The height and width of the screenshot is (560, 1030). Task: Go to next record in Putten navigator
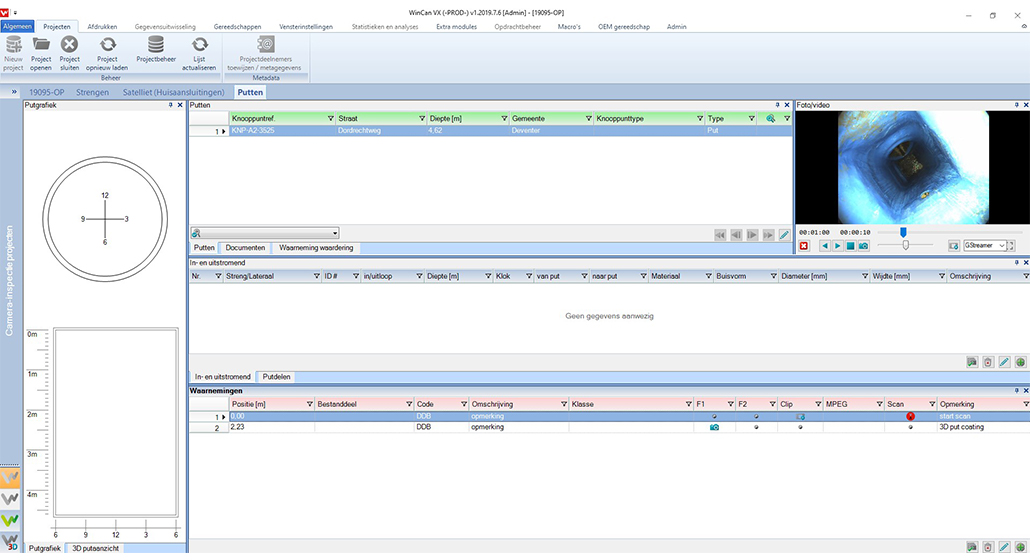752,234
